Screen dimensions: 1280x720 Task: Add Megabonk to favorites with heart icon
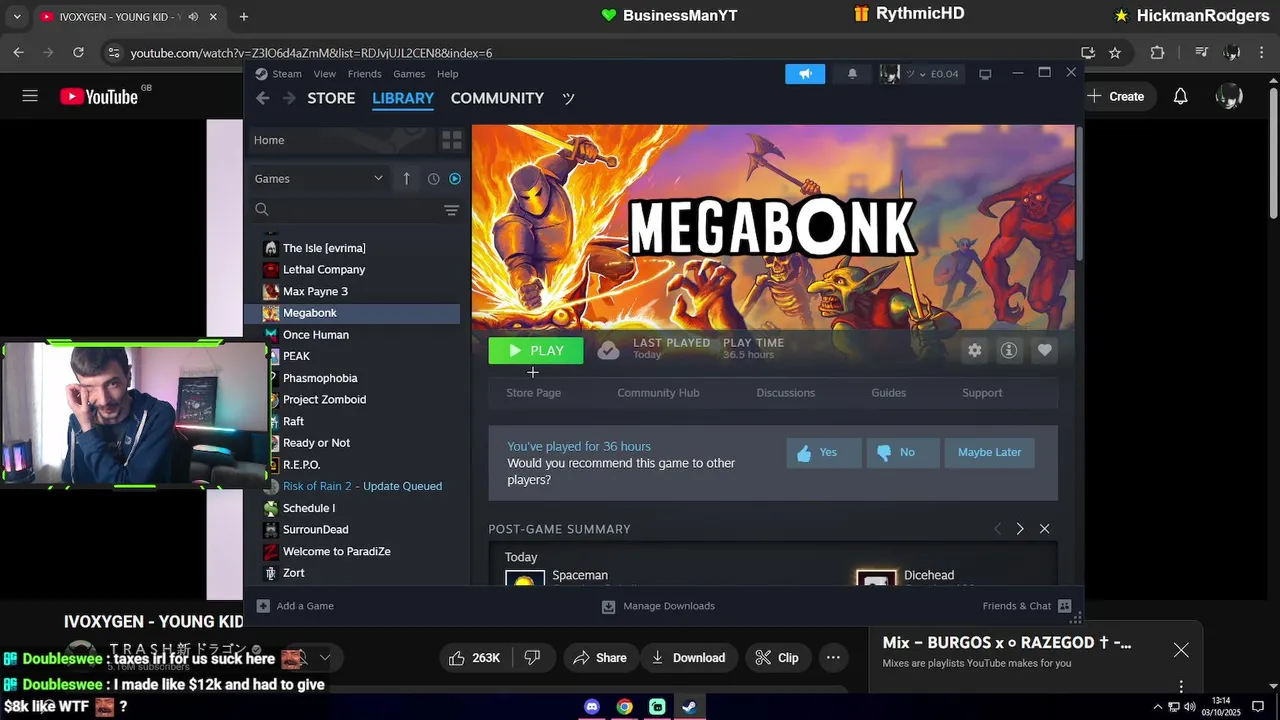click(1044, 350)
